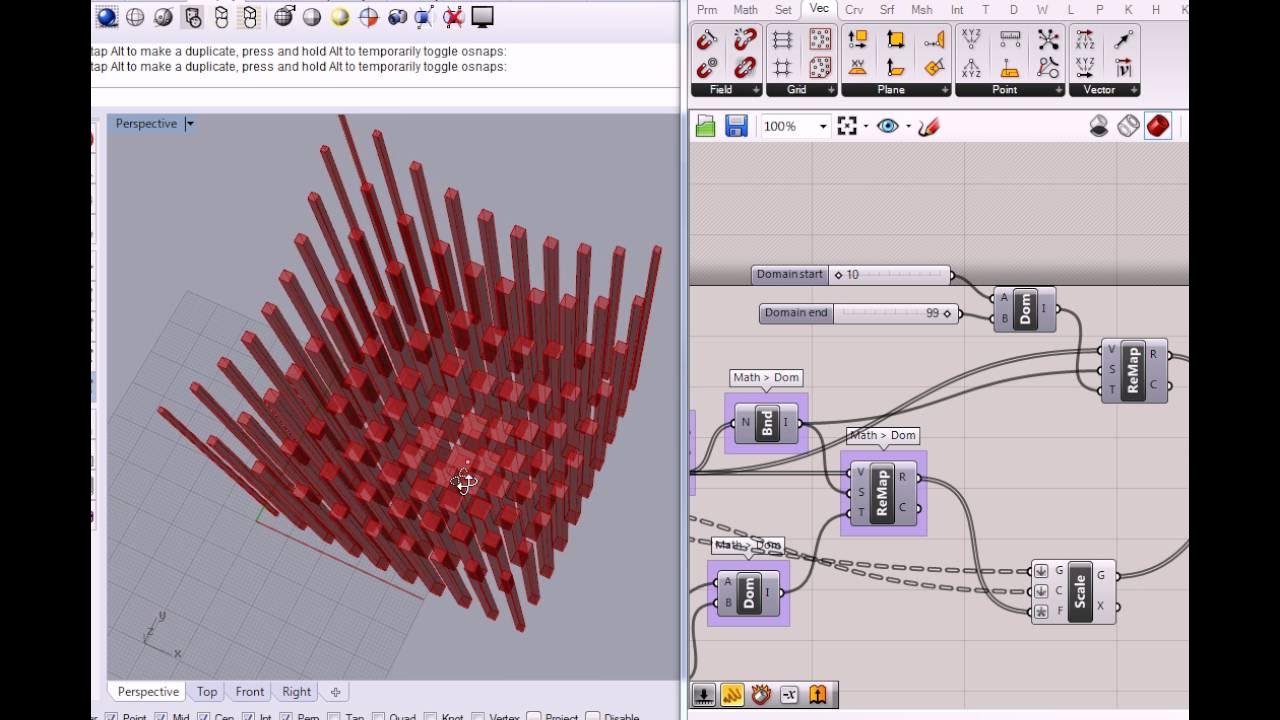Click the sketch pencil icon
This screenshot has width=1280, height=720.
tap(928, 126)
